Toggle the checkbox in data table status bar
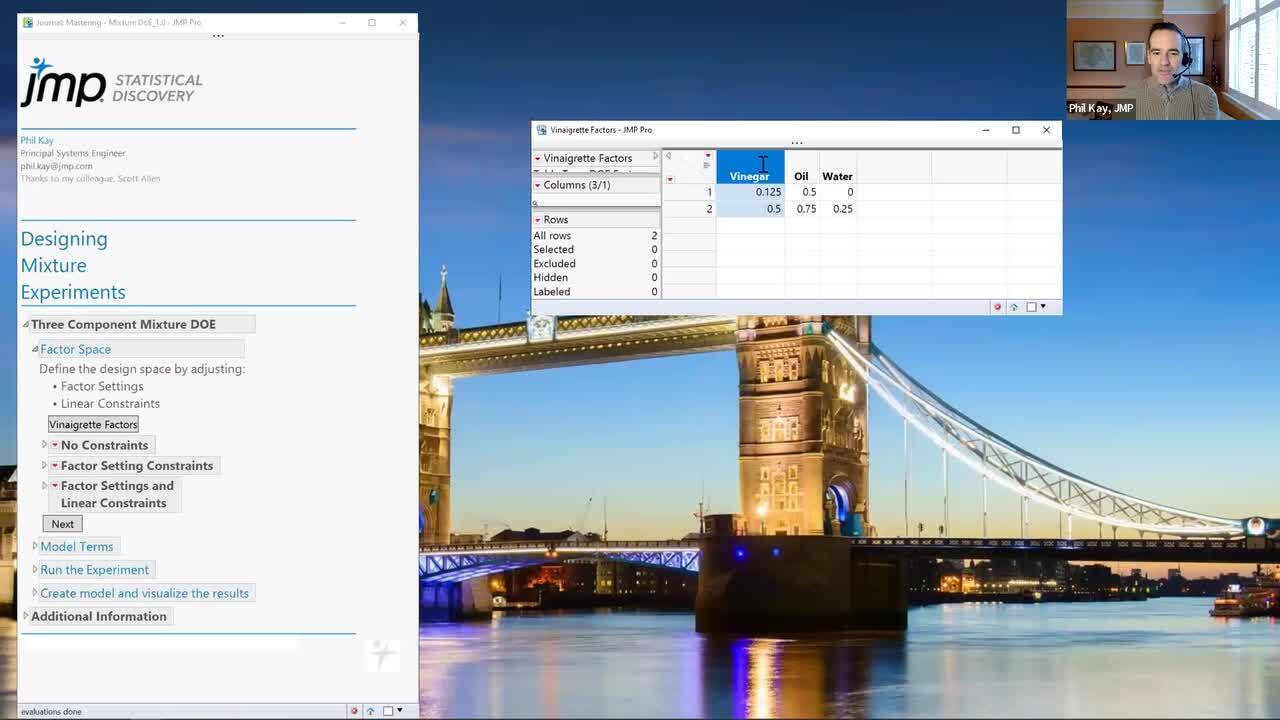The image size is (1280, 720). coord(1031,307)
